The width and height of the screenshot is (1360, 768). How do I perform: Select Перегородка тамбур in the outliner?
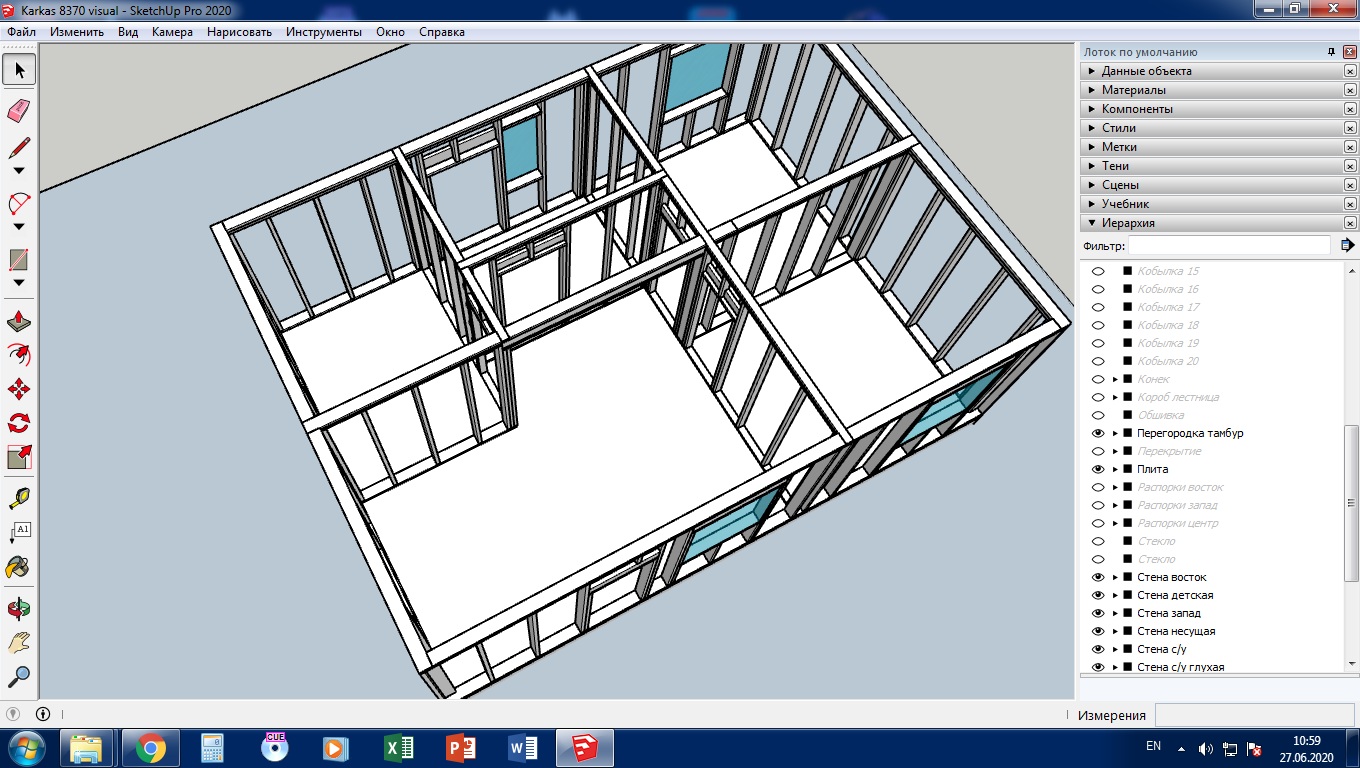pos(1190,433)
